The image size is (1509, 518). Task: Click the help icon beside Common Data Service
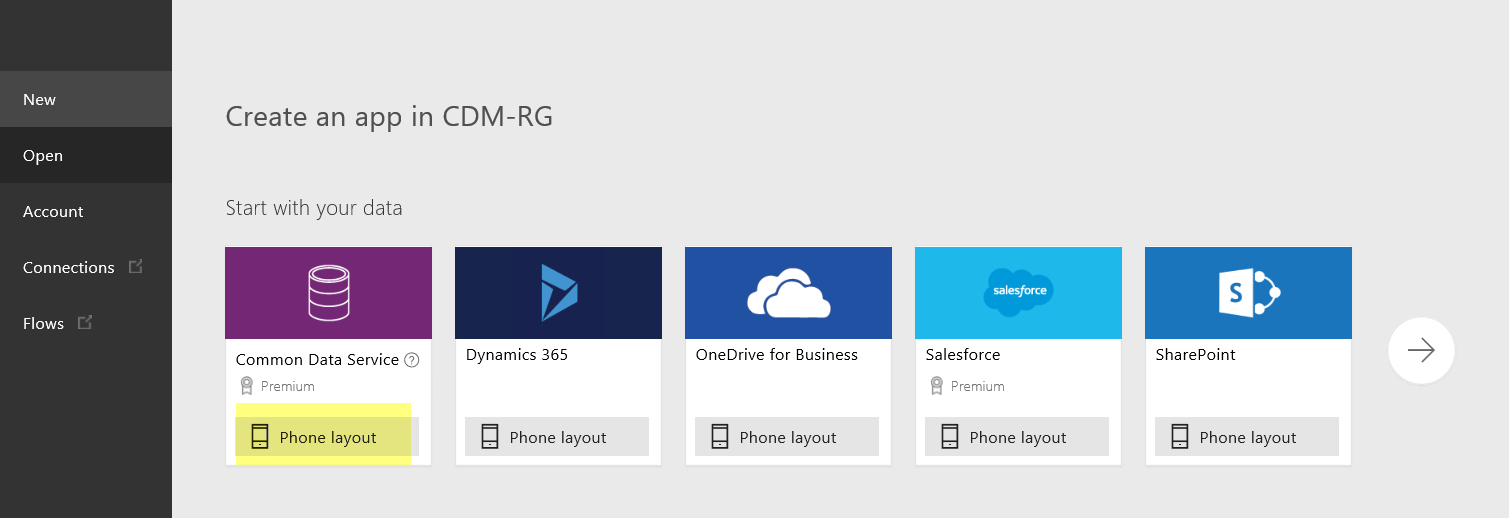pos(411,360)
